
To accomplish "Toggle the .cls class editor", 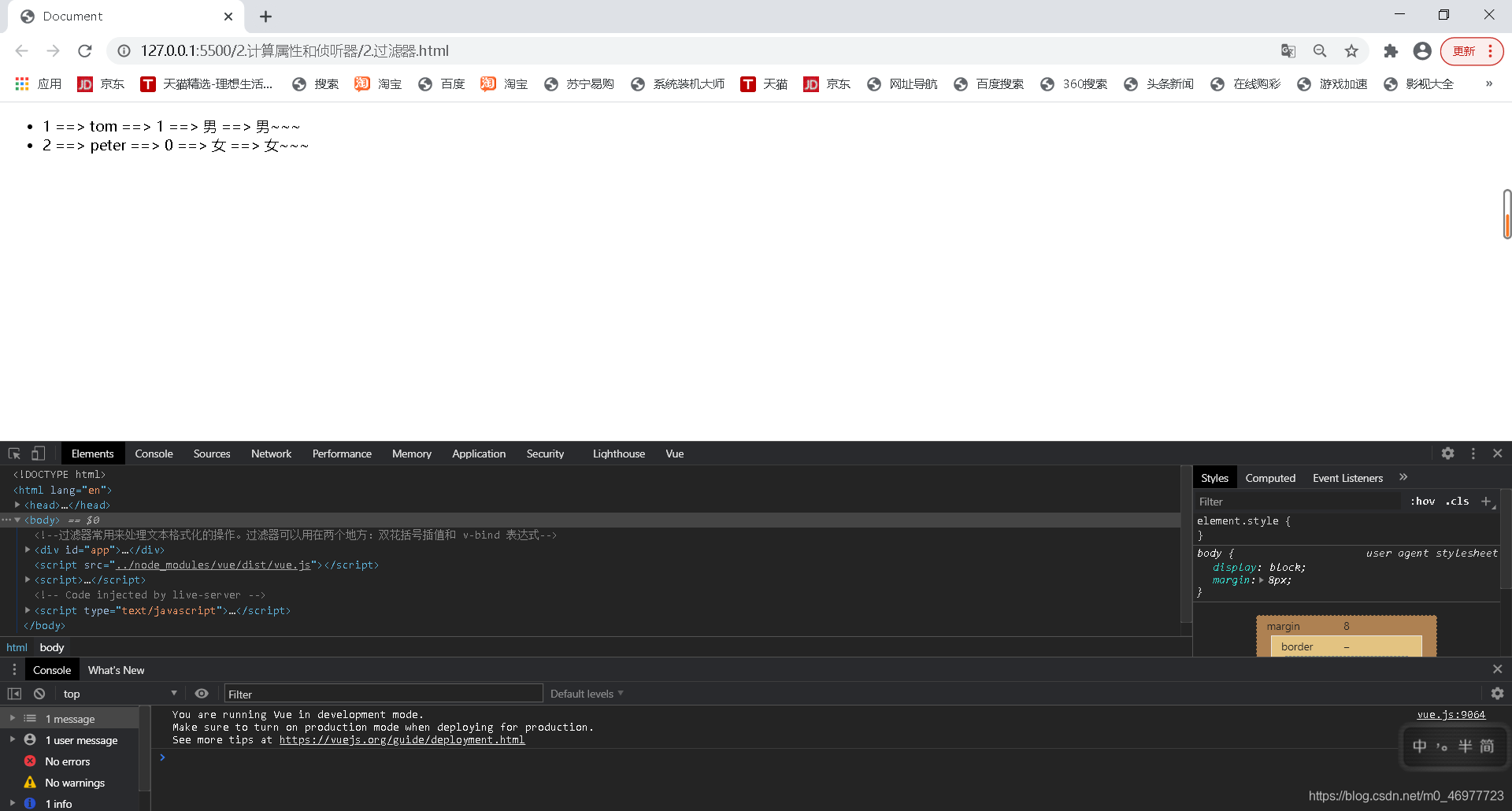I will click(1458, 502).
